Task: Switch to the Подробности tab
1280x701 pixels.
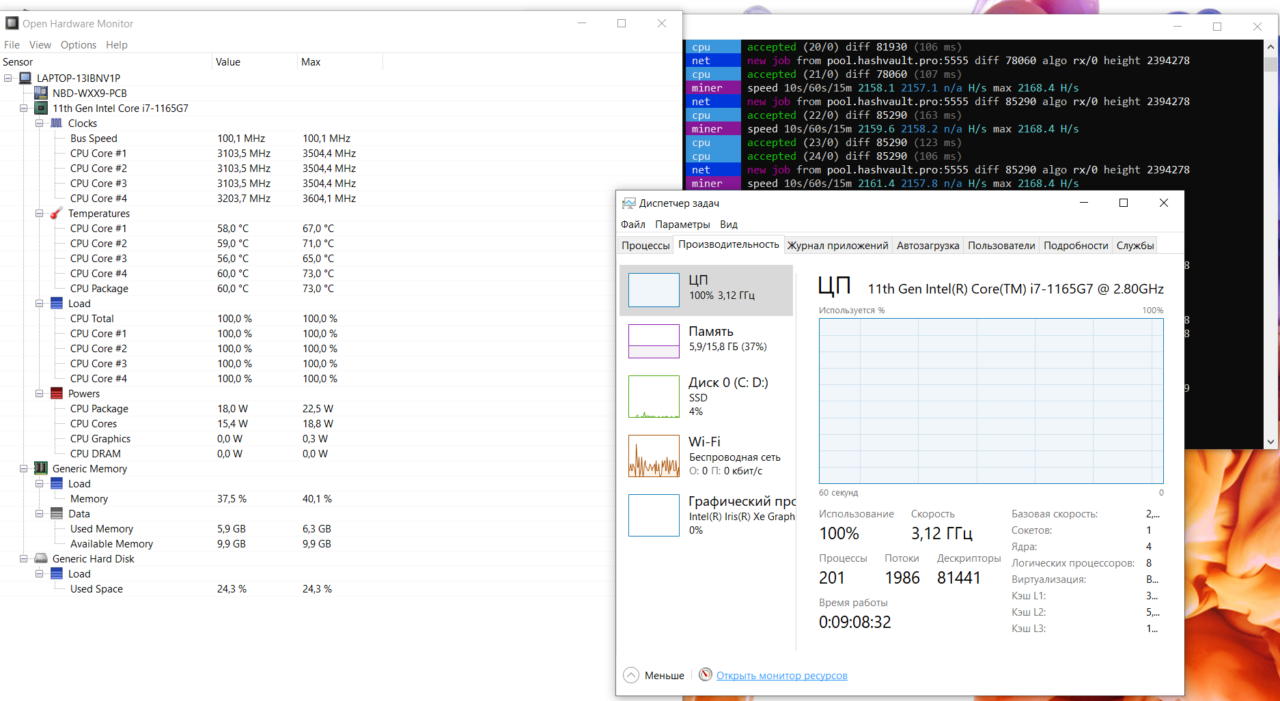Action: (x=1076, y=245)
